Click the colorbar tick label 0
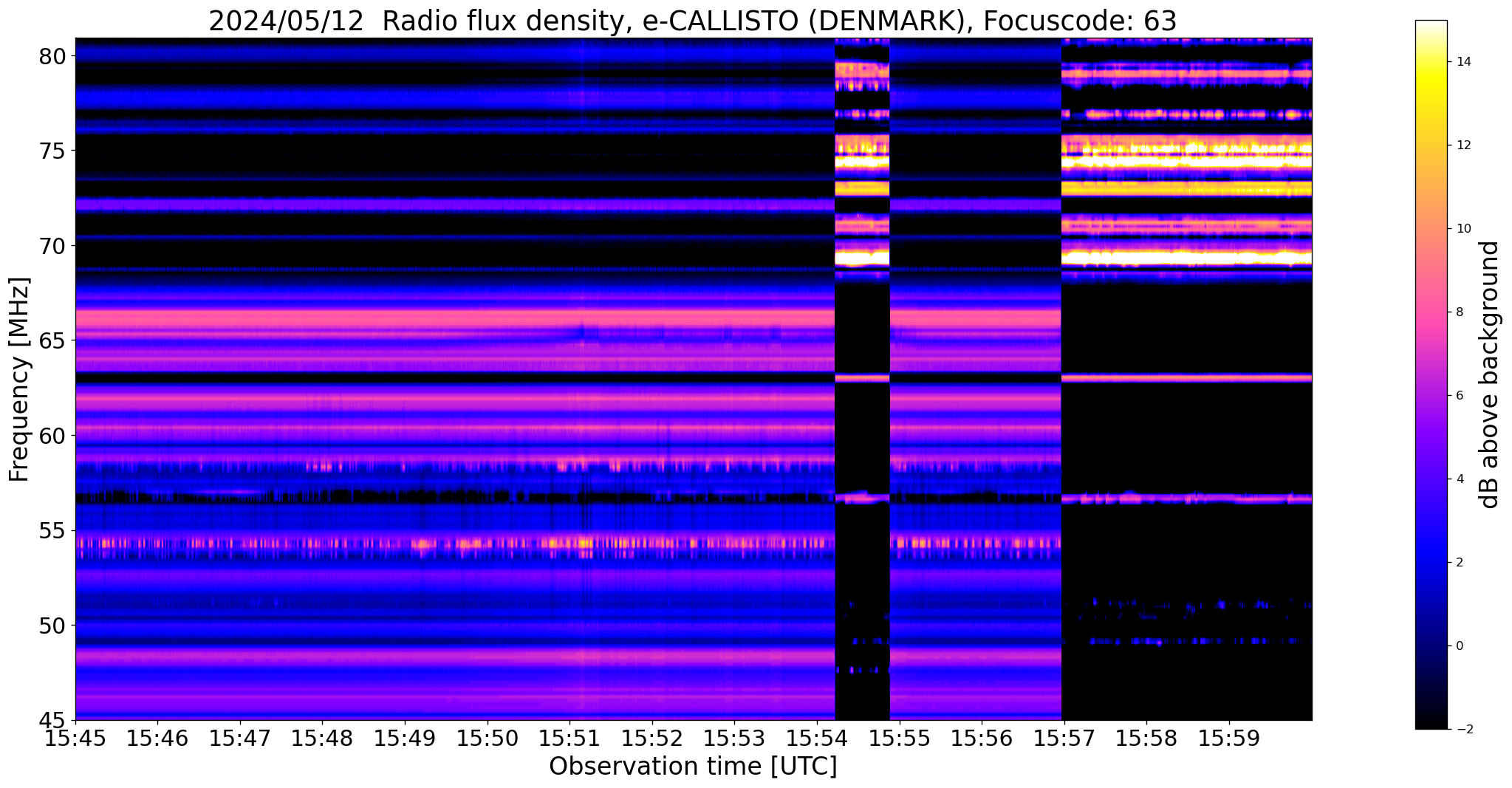 (x=1458, y=646)
